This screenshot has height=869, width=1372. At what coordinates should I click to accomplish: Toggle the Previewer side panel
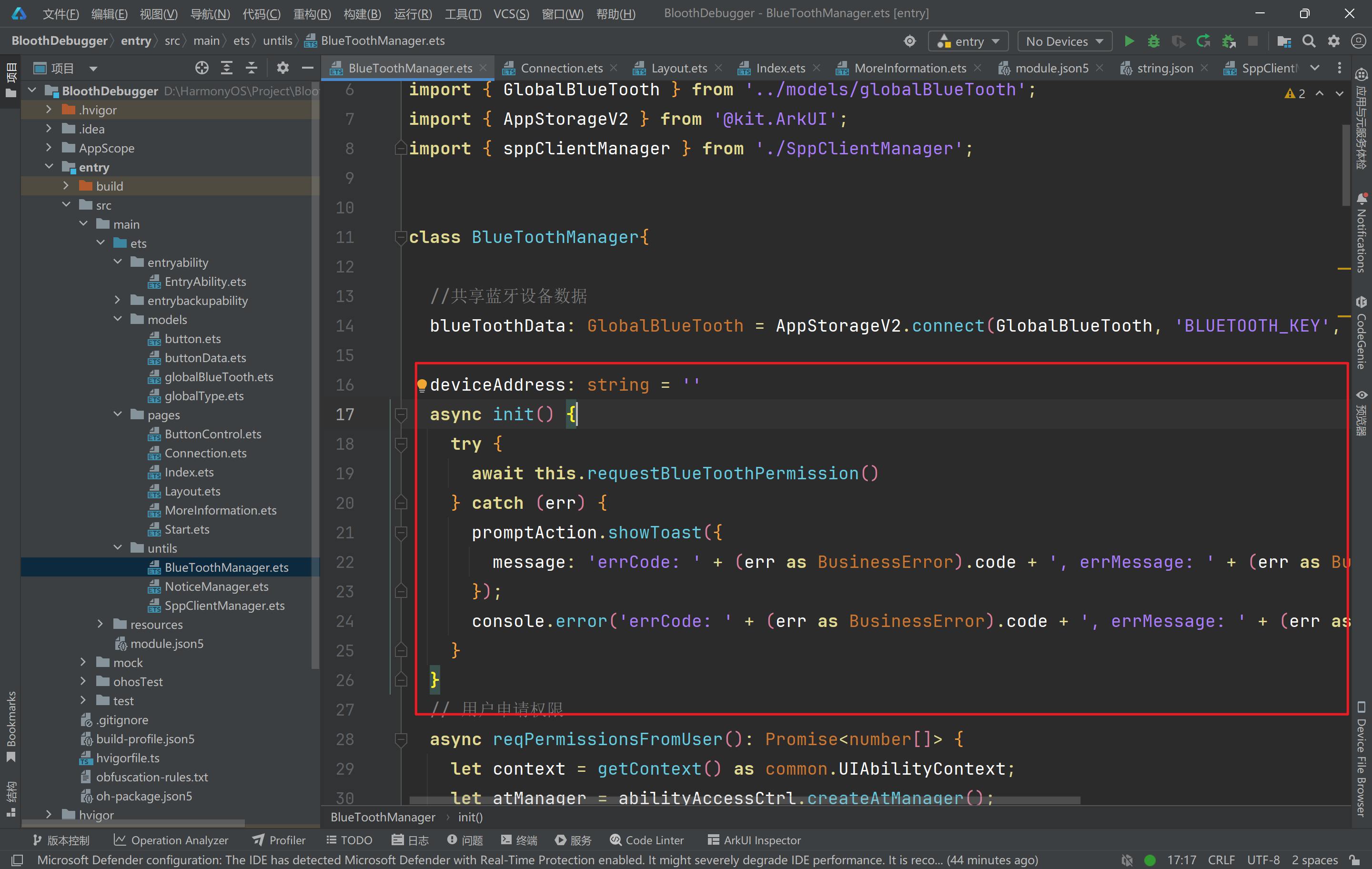point(1361,413)
